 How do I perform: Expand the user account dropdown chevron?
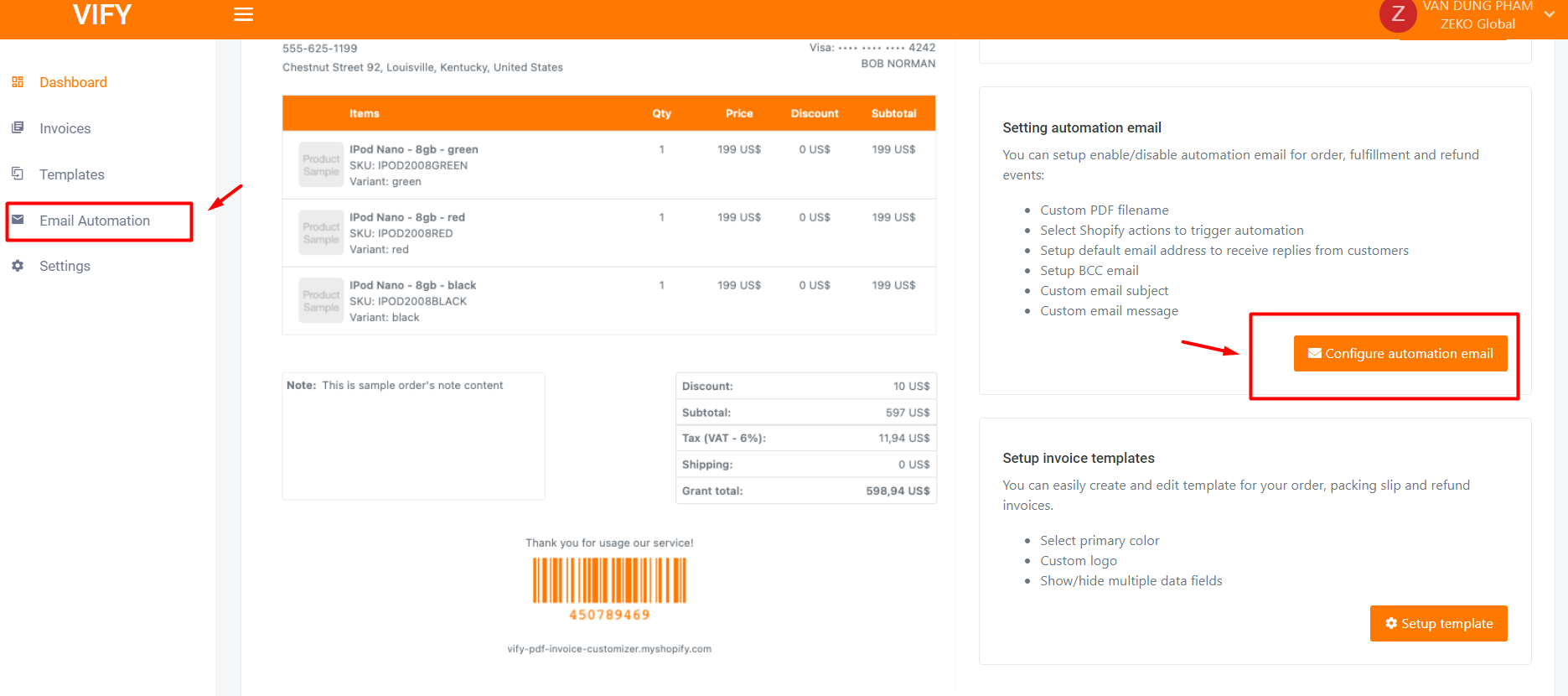pyautogui.click(x=1549, y=14)
